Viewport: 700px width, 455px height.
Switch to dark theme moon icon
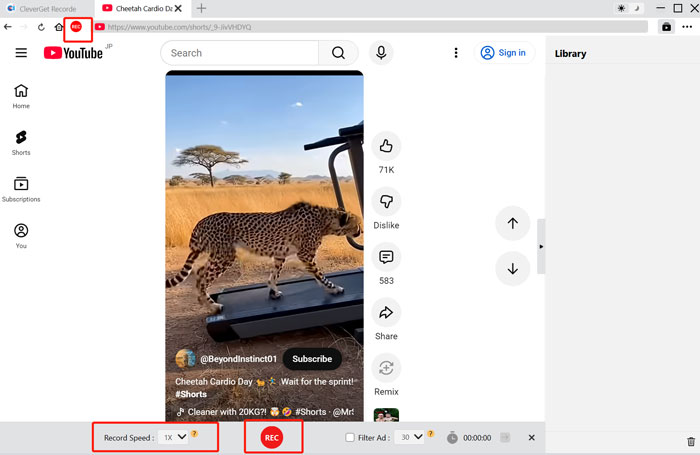click(637, 8)
